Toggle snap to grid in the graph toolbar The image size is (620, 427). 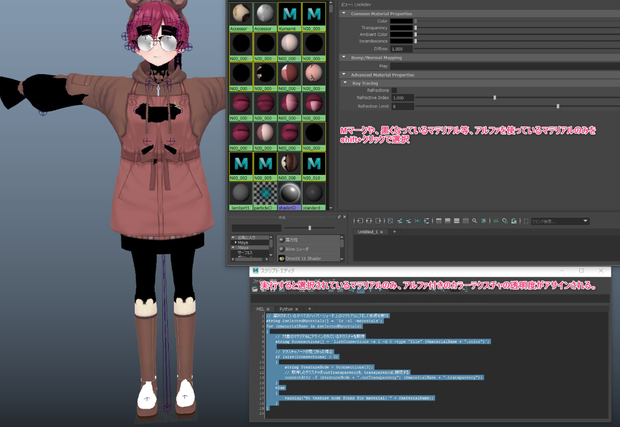[x=505, y=221]
